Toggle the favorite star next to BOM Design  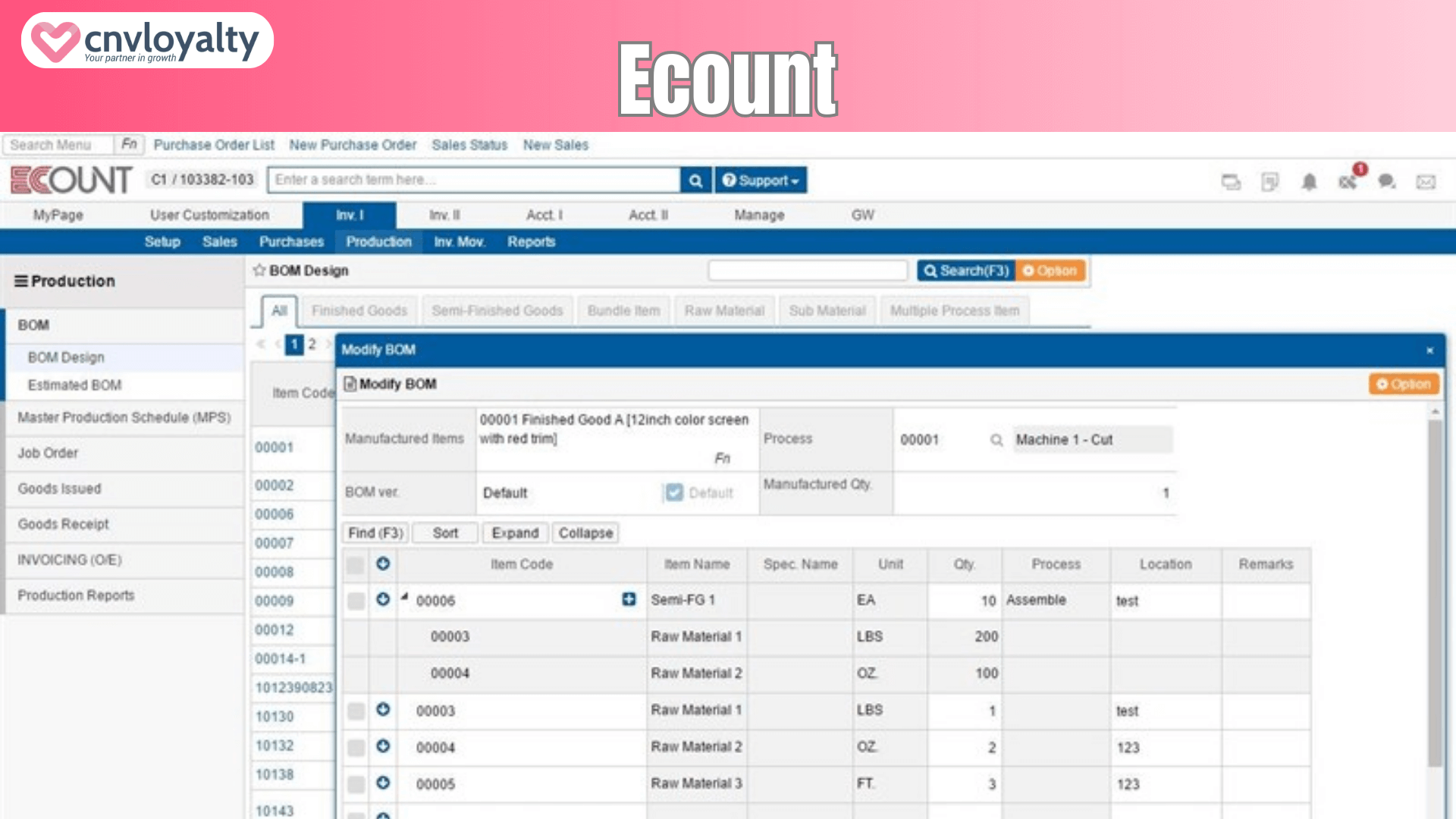[x=259, y=270]
